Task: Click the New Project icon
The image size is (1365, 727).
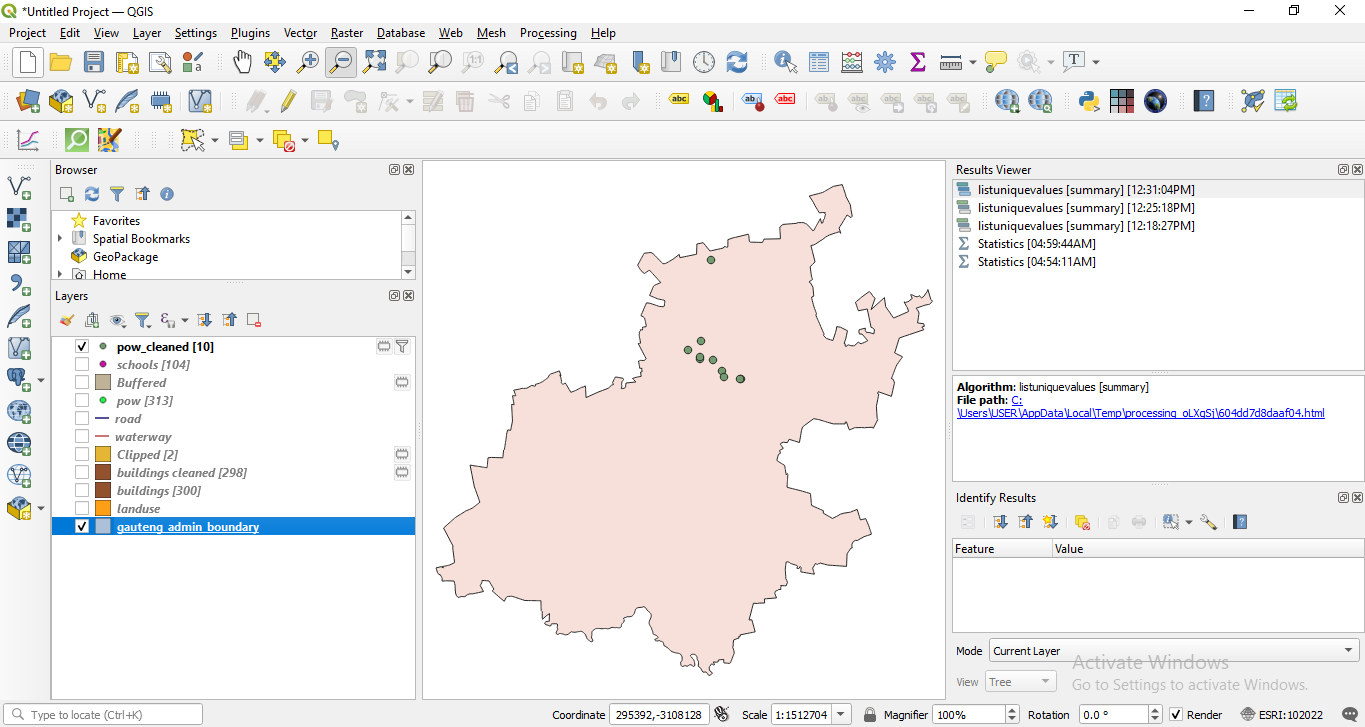Action: click(x=28, y=62)
